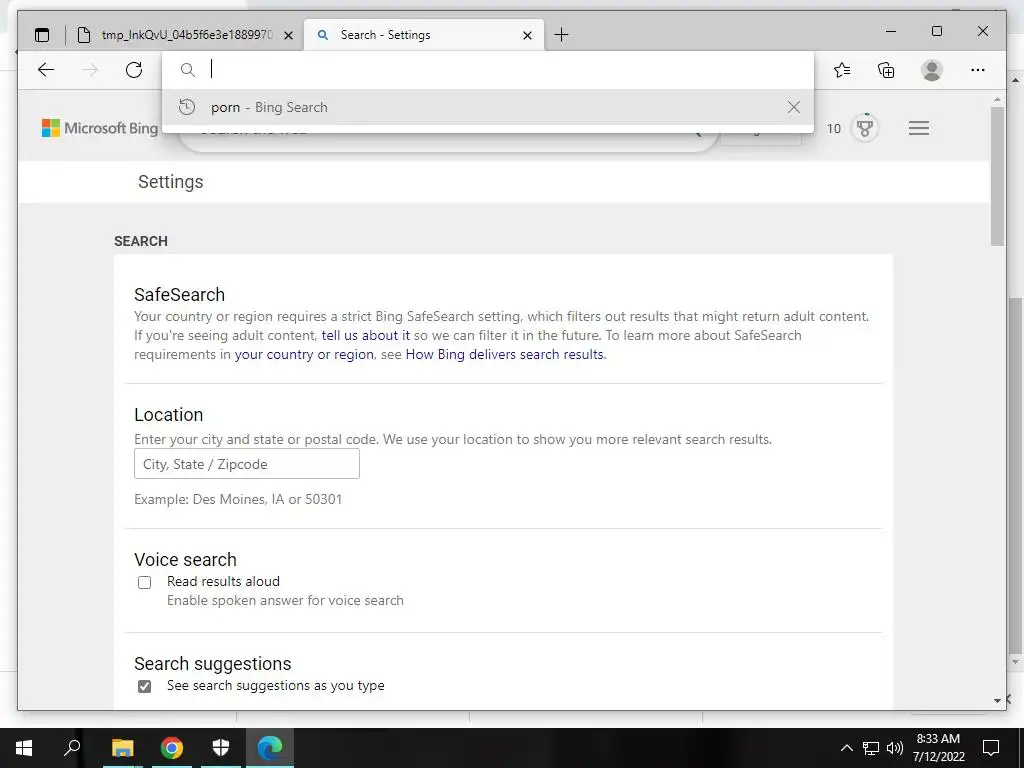
Task: Open the Favorites star list icon
Action: (842, 70)
